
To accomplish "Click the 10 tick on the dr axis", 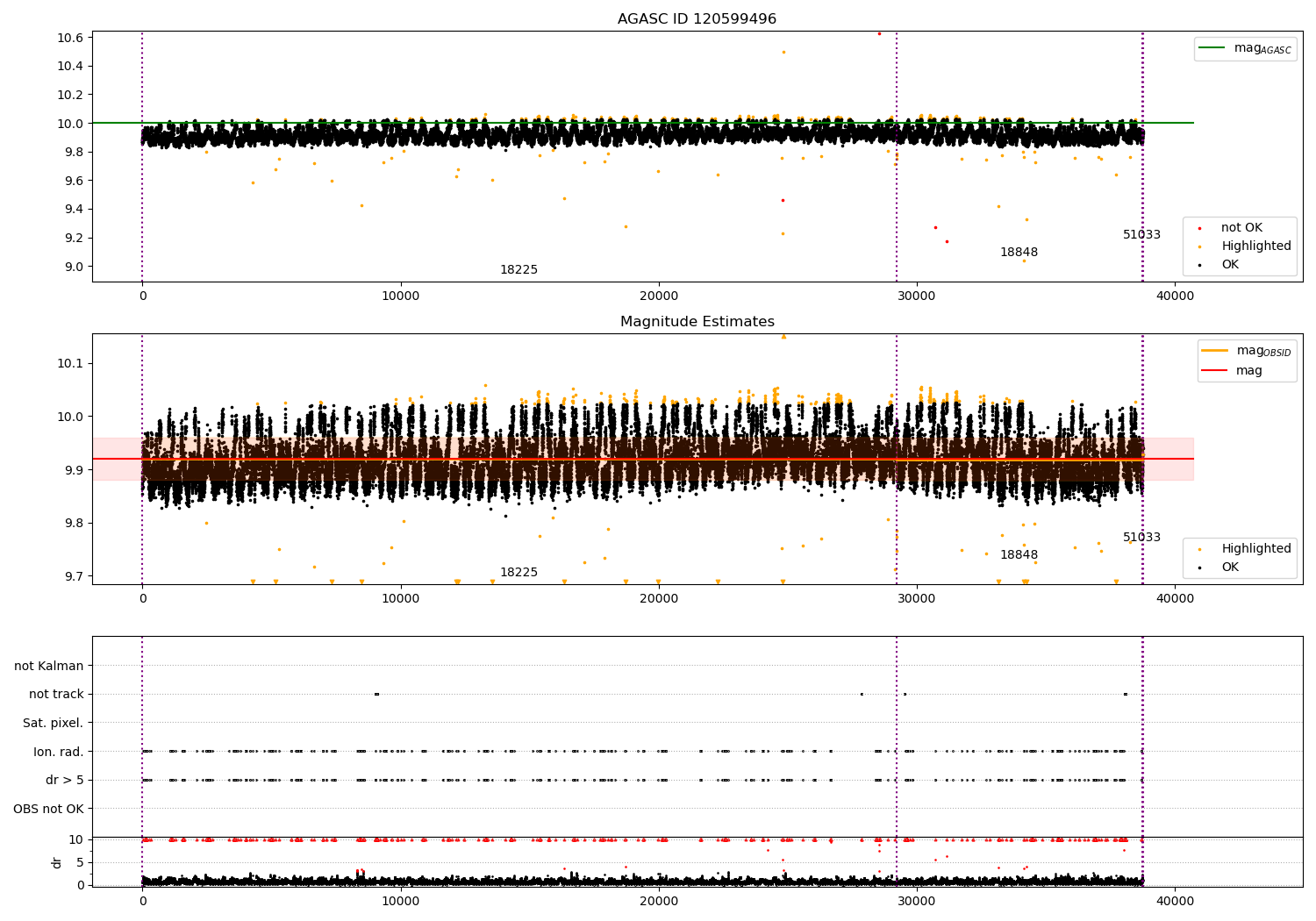I will (x=76, y=839).
